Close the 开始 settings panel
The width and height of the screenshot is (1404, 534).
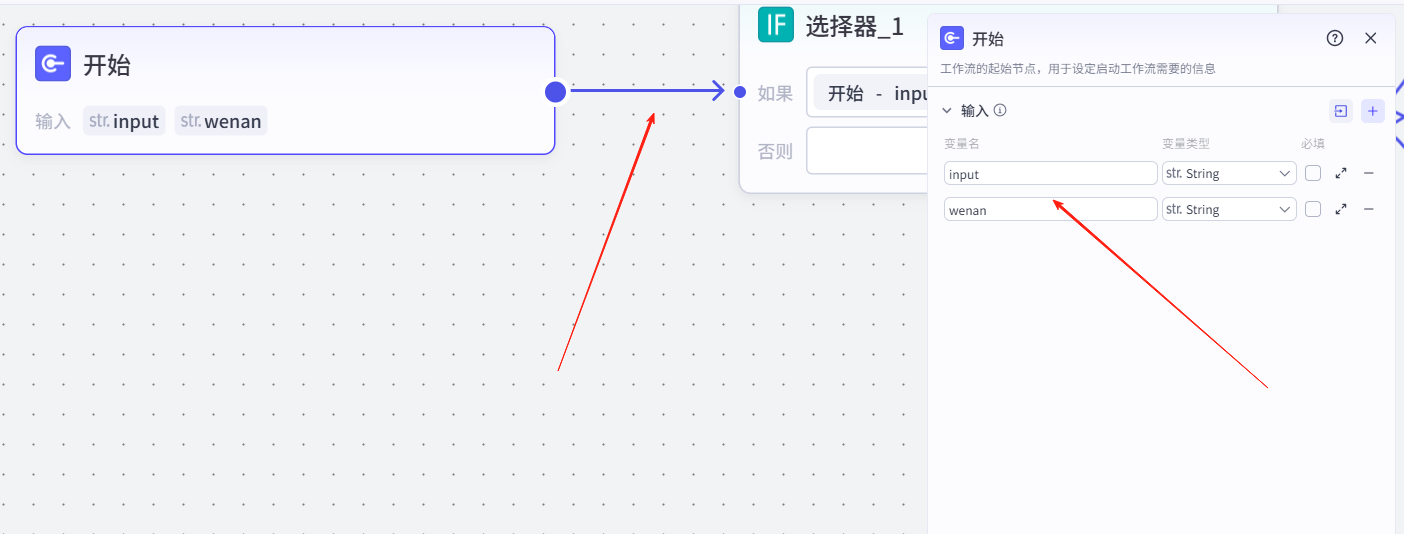1371,38
